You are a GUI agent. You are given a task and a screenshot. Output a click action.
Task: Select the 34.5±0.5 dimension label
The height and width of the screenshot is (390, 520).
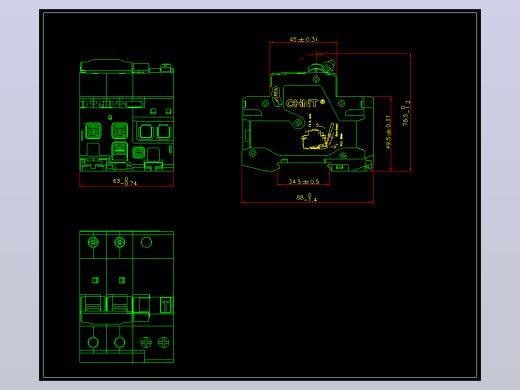[x=304, y=181]
